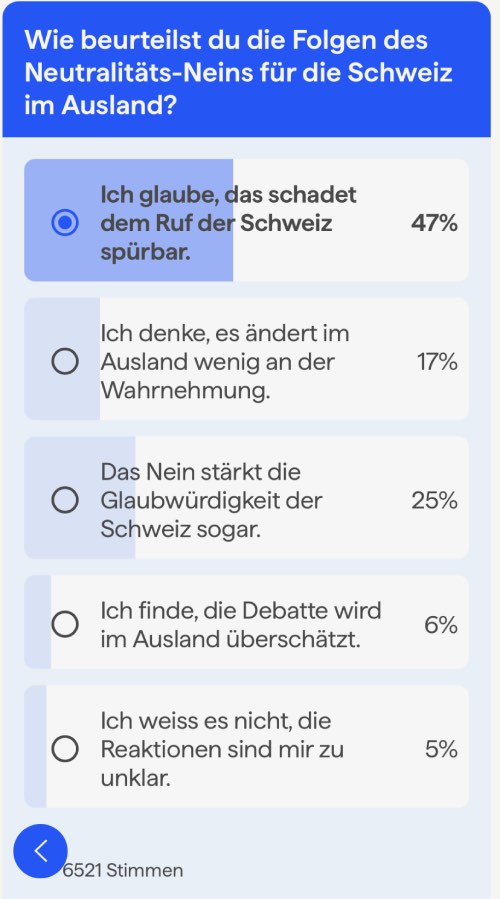Image resolution: width=500 pixels, height=899 pixels.
Task: Click the light progress bar of 25% option
Action: pyautogui.click(x=80, y=497)
